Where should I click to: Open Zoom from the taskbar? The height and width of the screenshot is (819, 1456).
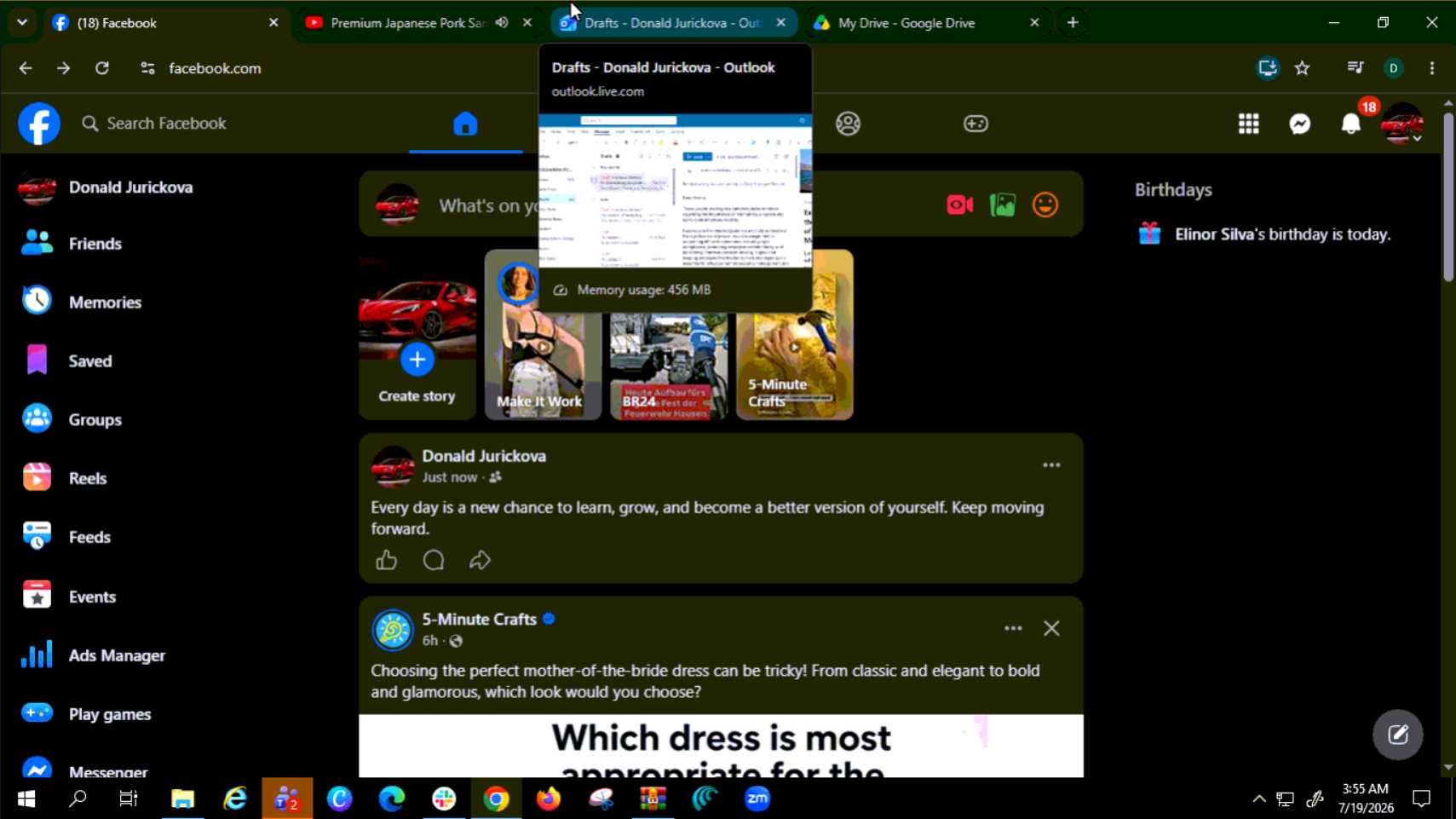[757, 799]
